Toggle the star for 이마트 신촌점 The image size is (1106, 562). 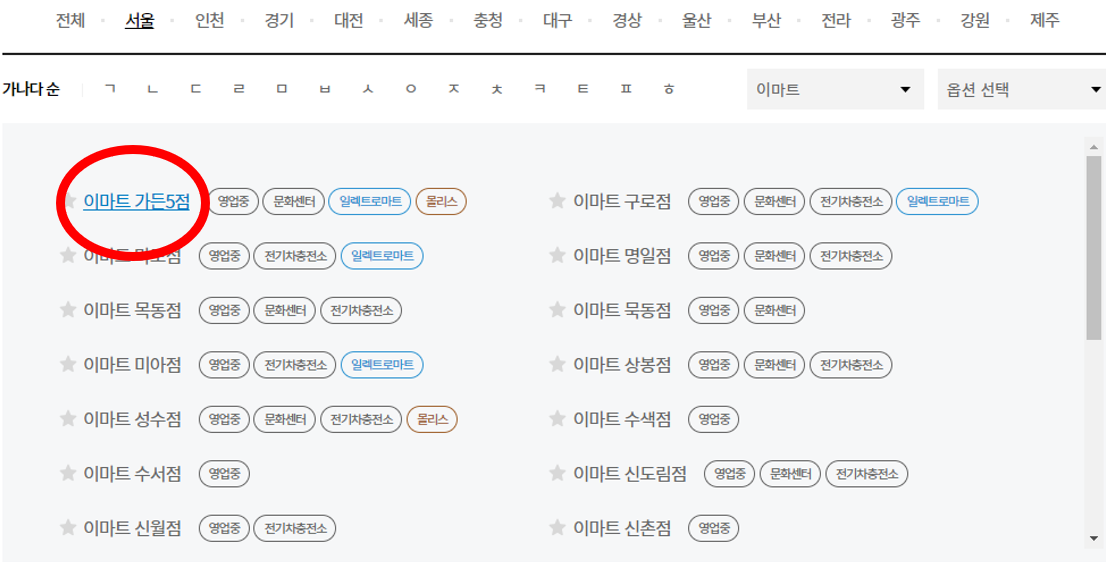click(557, 527)
